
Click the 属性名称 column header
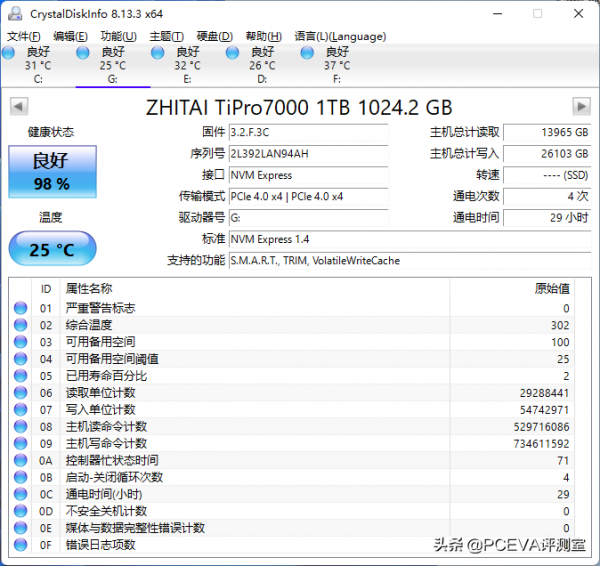[255, 289]
